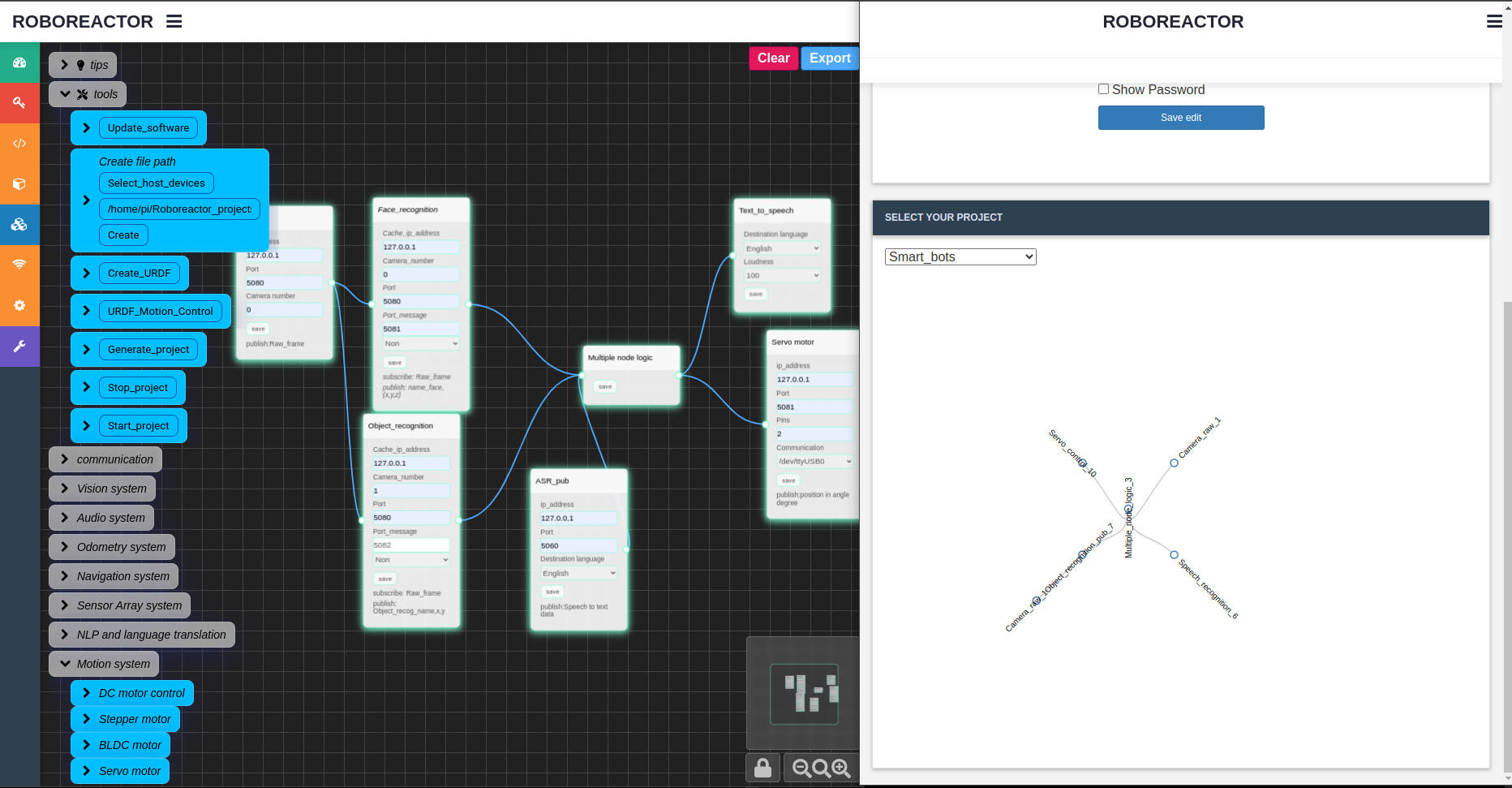
Task: Open the stacked cubes sidebar icon
Action: pyautogui.click(x=19, y=225)
